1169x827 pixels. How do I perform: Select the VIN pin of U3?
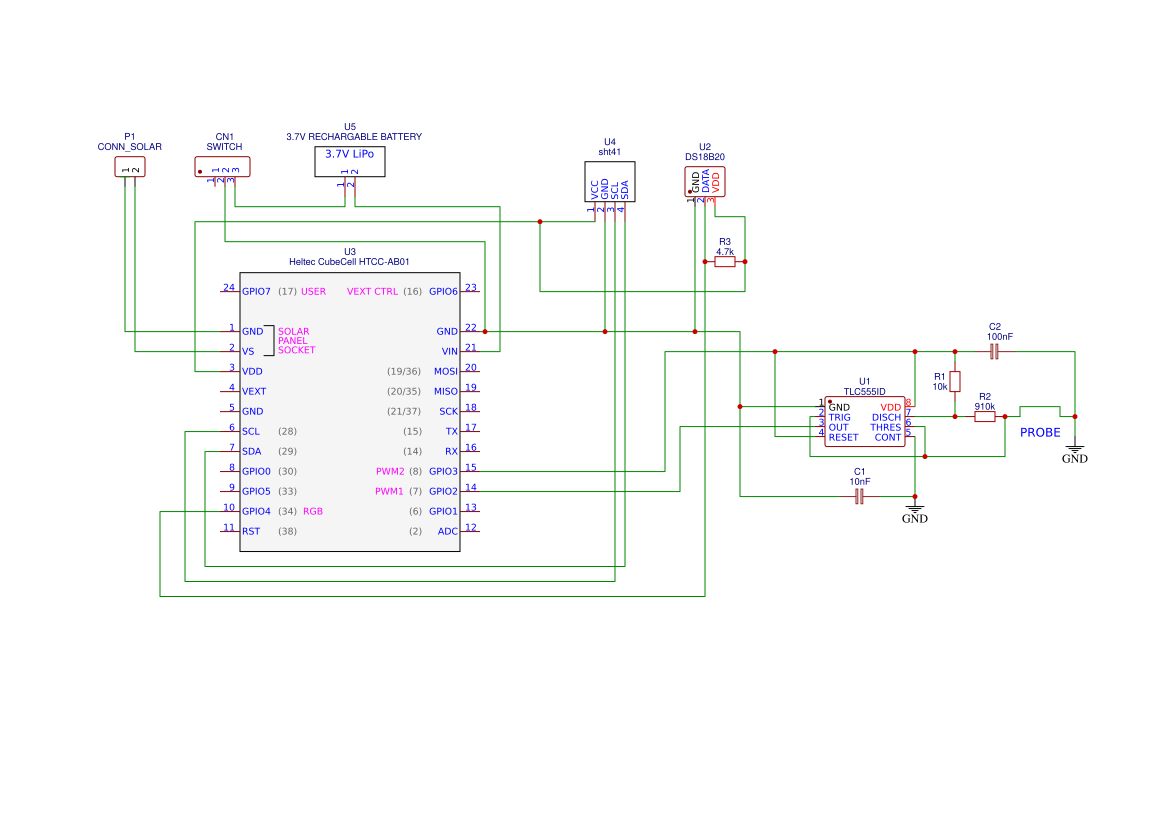click(449, 351)
